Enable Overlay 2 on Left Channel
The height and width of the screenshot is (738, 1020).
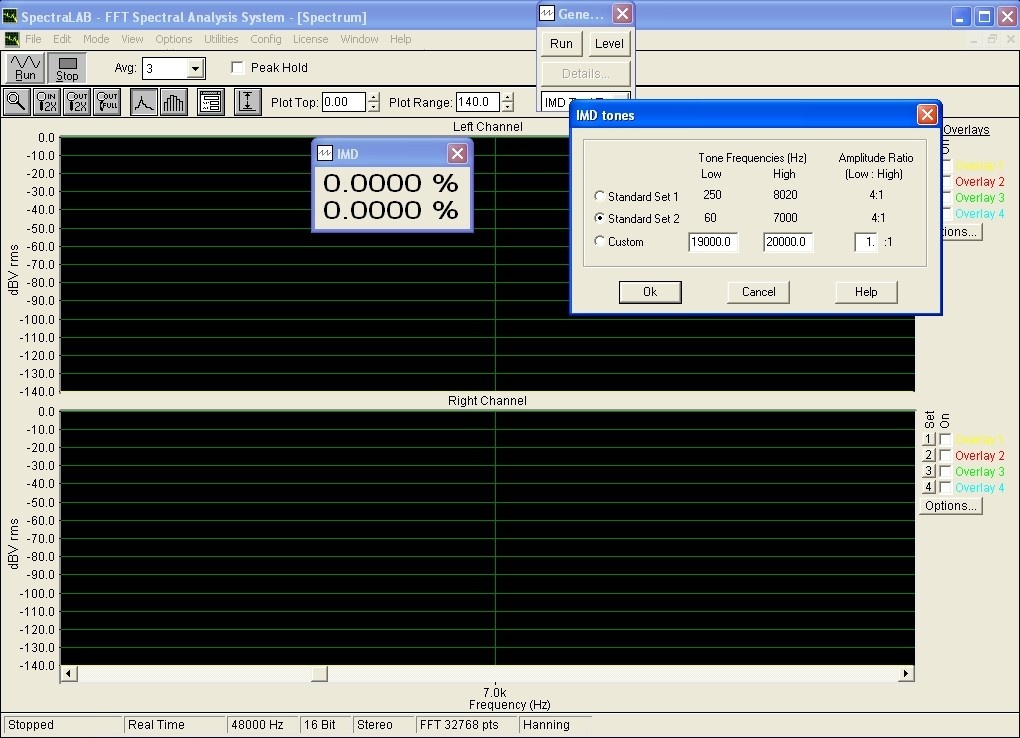[x=946, y=182]
